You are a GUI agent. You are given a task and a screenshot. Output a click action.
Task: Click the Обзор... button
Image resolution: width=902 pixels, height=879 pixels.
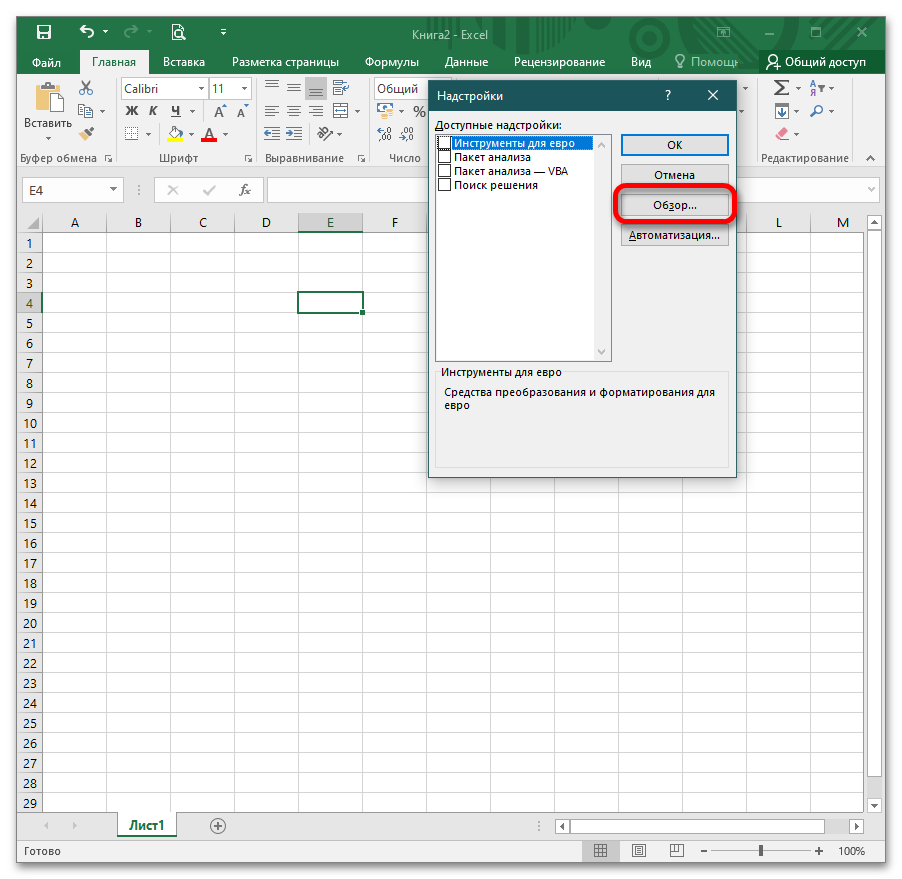click(674, 205)
